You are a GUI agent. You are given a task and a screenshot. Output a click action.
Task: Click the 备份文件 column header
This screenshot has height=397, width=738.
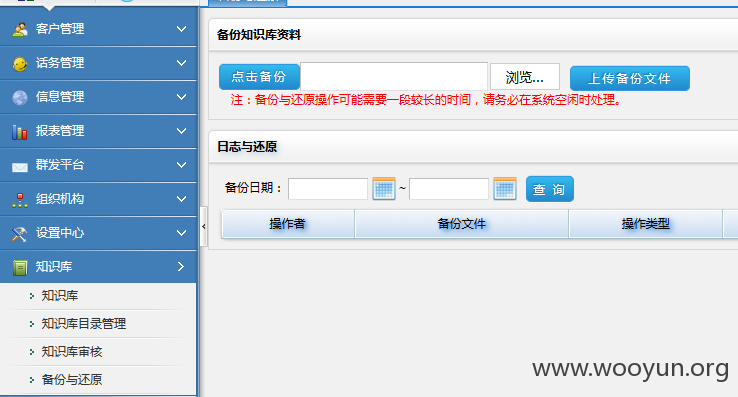(462, 224)
